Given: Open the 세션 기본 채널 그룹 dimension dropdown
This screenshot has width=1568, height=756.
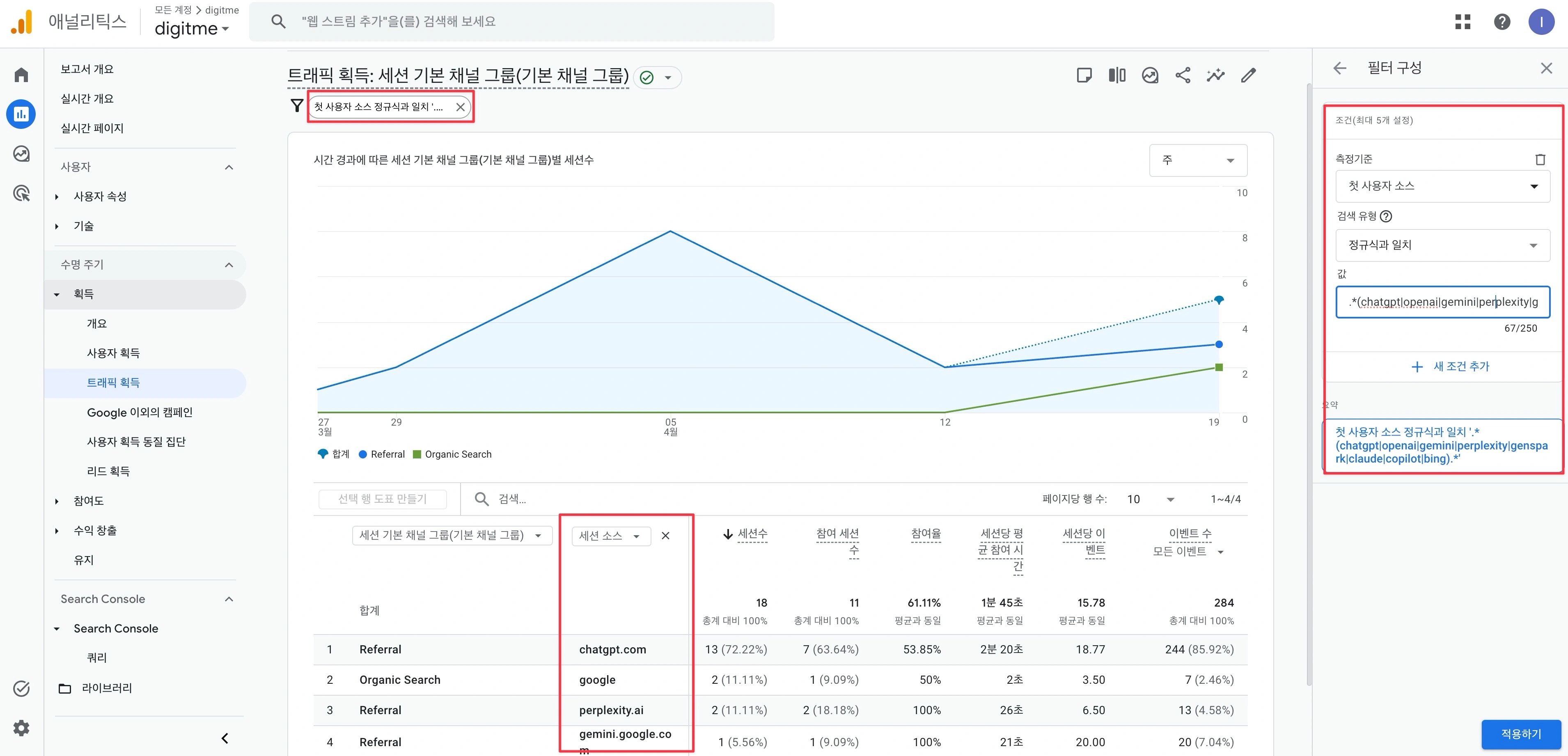Looking at the screenshot, I should click(x=452, y=536).
